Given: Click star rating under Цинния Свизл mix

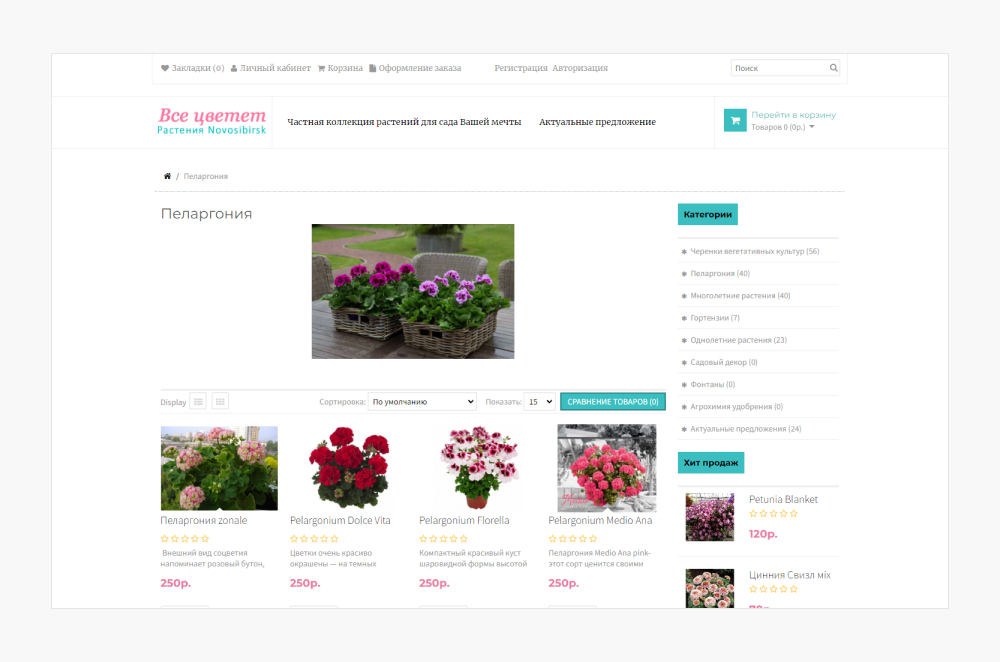Looking at the screenshot, I should [x=774, y=589].
